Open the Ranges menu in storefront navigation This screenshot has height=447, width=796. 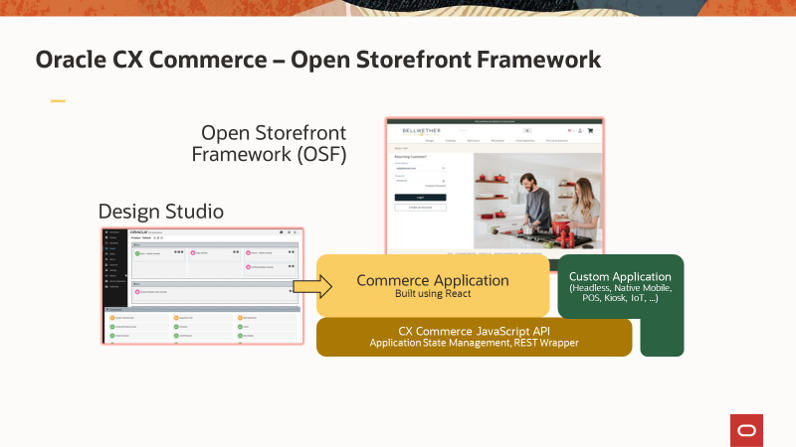click(429, 141)
